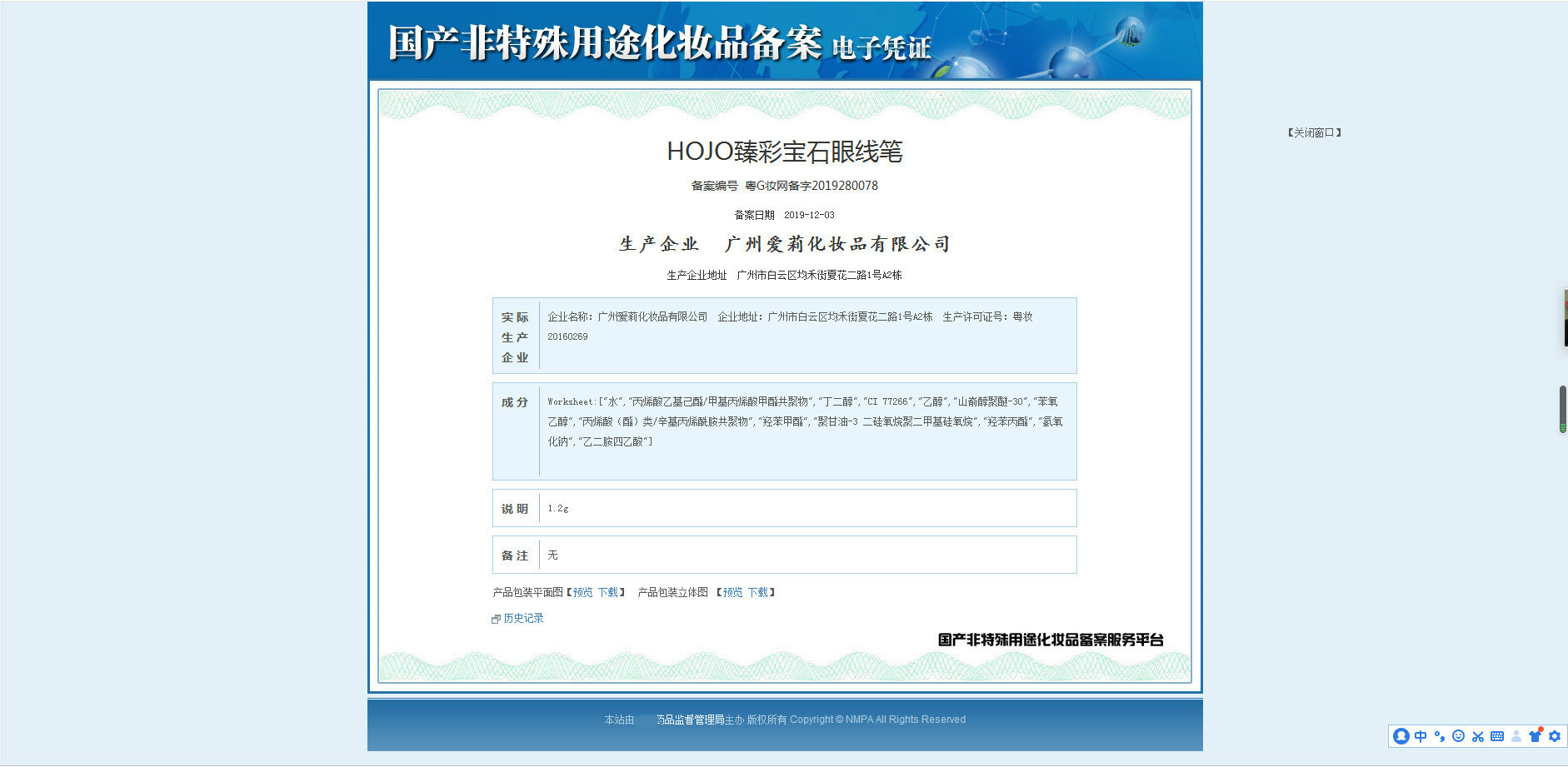
Task: Click the greyed user account icon
Action: [x=1516, y=736]
